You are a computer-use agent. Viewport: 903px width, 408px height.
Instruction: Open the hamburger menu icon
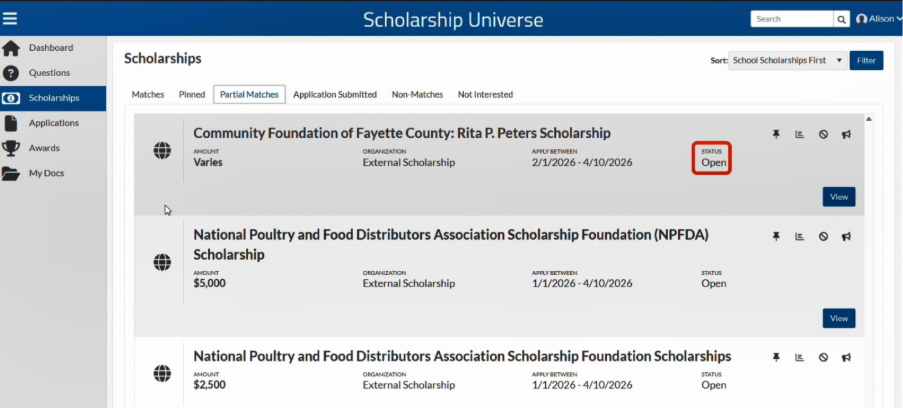10,18
